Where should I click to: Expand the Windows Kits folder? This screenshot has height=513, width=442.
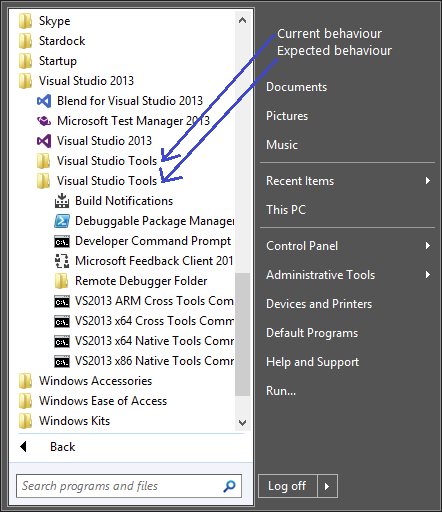pos(74,421)
